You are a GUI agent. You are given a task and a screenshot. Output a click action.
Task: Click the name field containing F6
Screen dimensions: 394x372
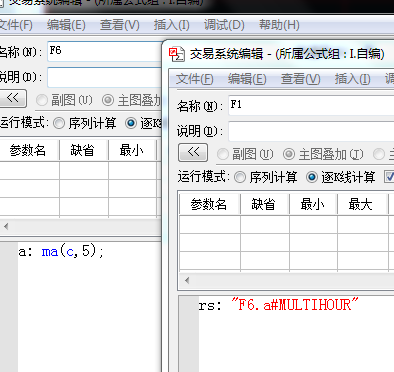pyautogui.click(x=104, y=51)
